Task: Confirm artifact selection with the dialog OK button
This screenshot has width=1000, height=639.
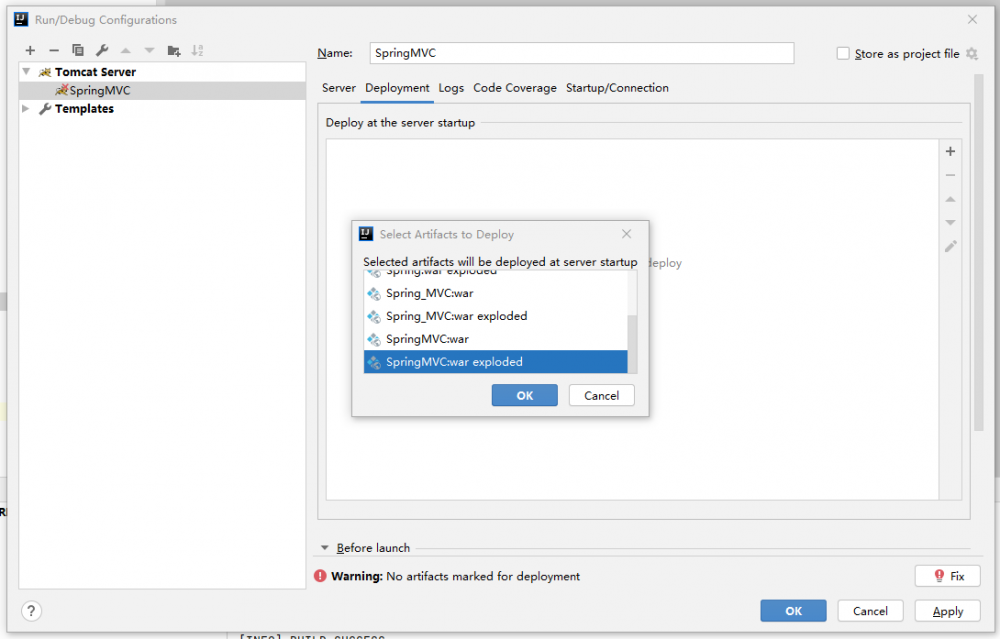Action: pos(524,395)
